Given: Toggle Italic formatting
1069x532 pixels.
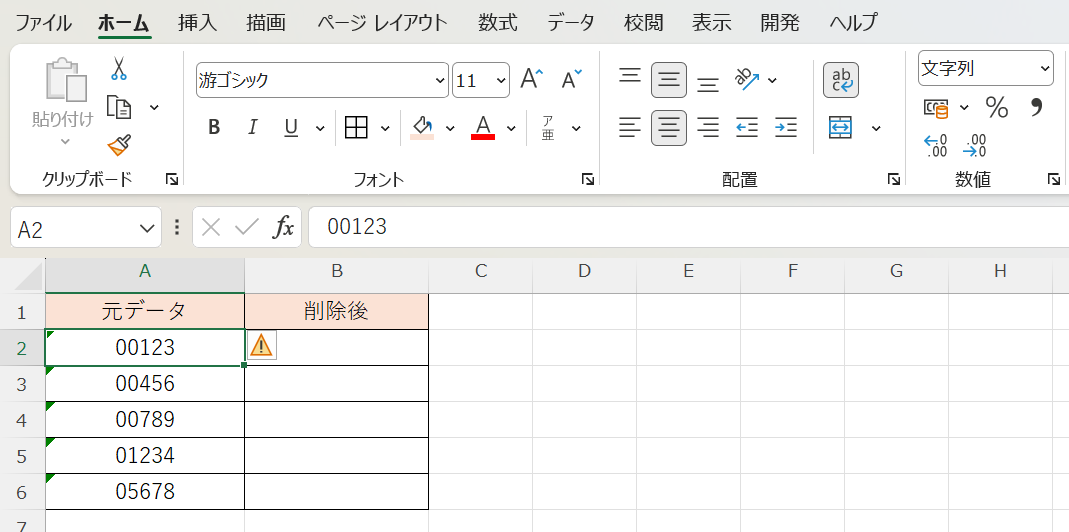Looking at the screenshot, I should point(252,128).
